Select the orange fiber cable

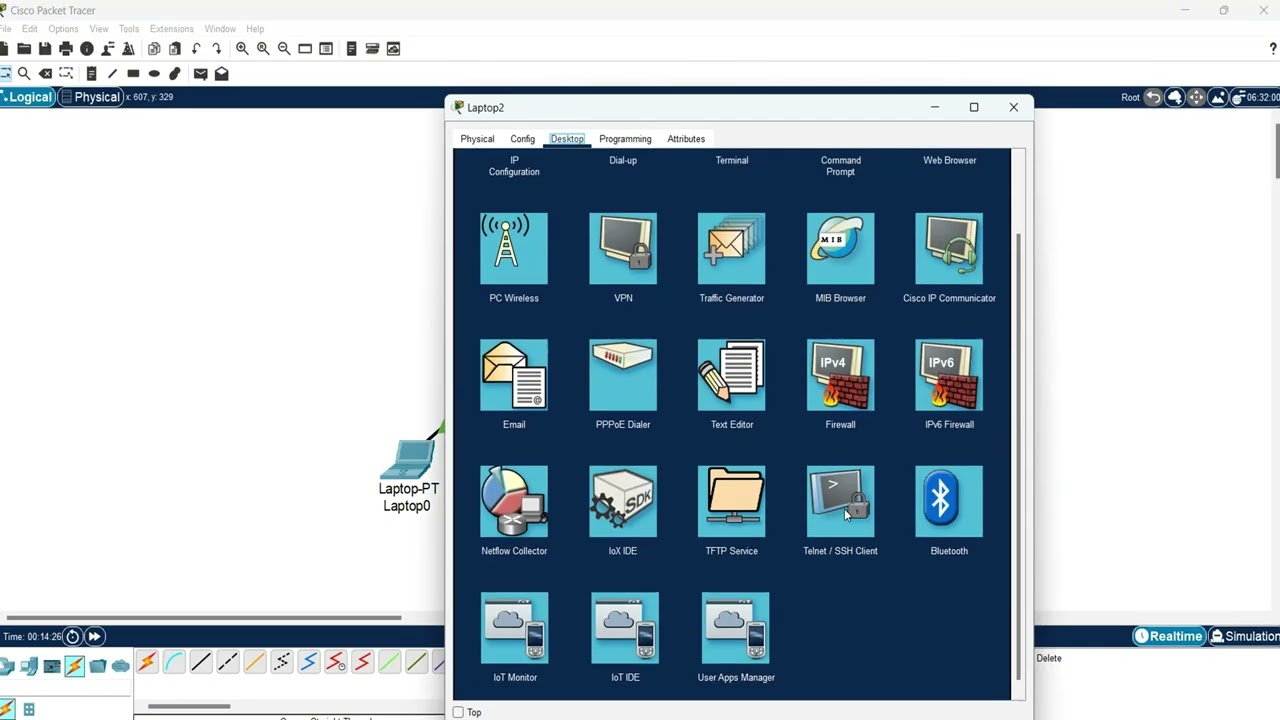pos(255,662)
